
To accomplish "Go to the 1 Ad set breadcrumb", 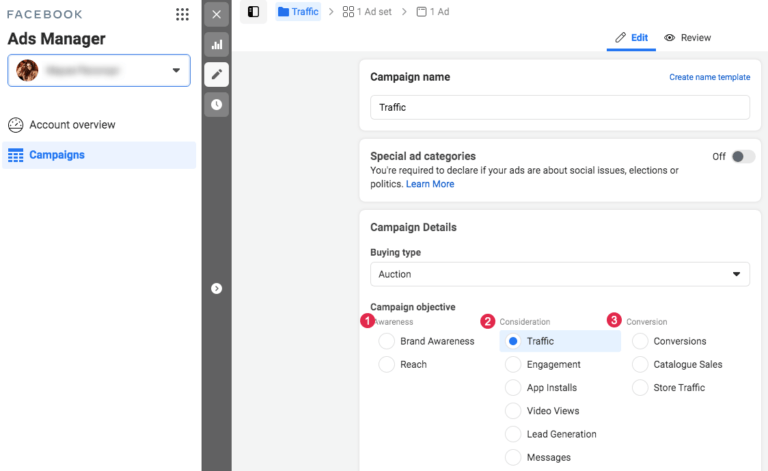I will coord(367,12).
